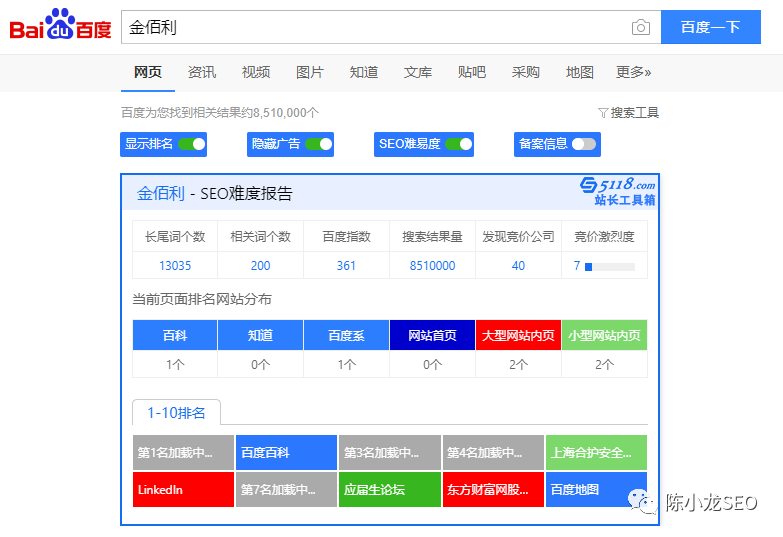Viewport: 783px width, 537px height.
Task: Click related words count 200
Action: click(260, 266)
